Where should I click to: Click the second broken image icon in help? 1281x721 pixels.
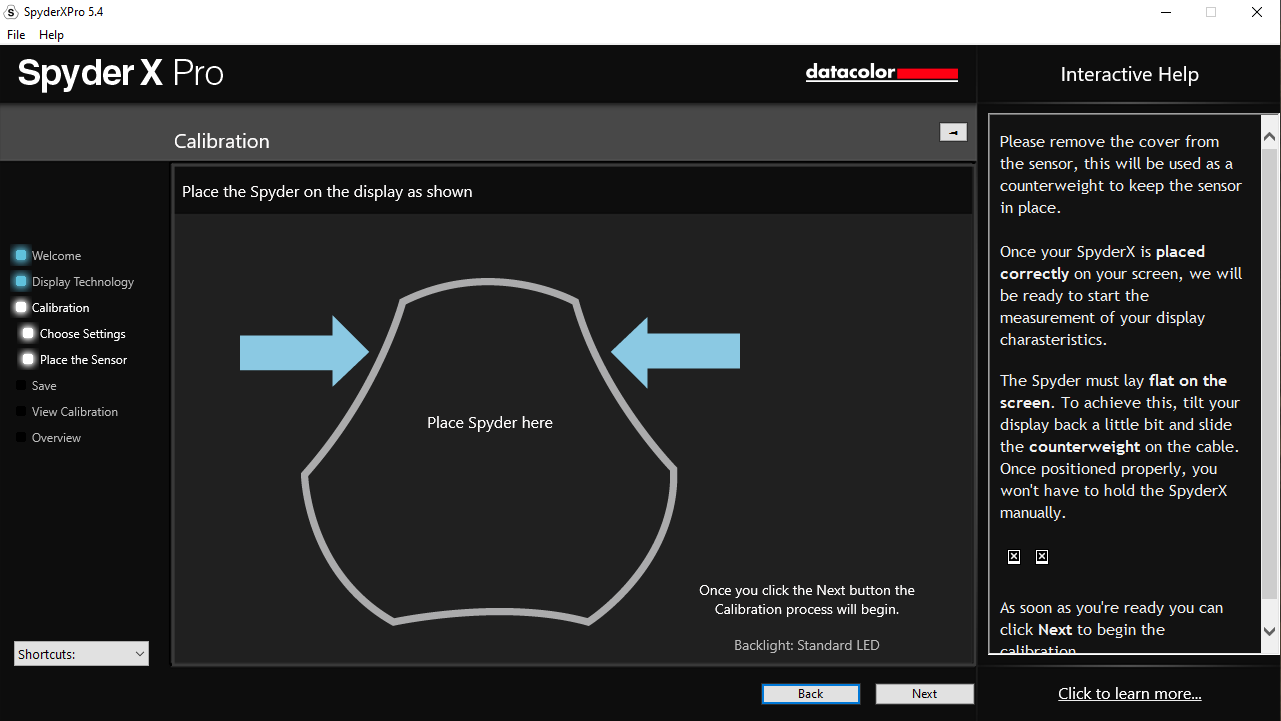[1042, 557]
